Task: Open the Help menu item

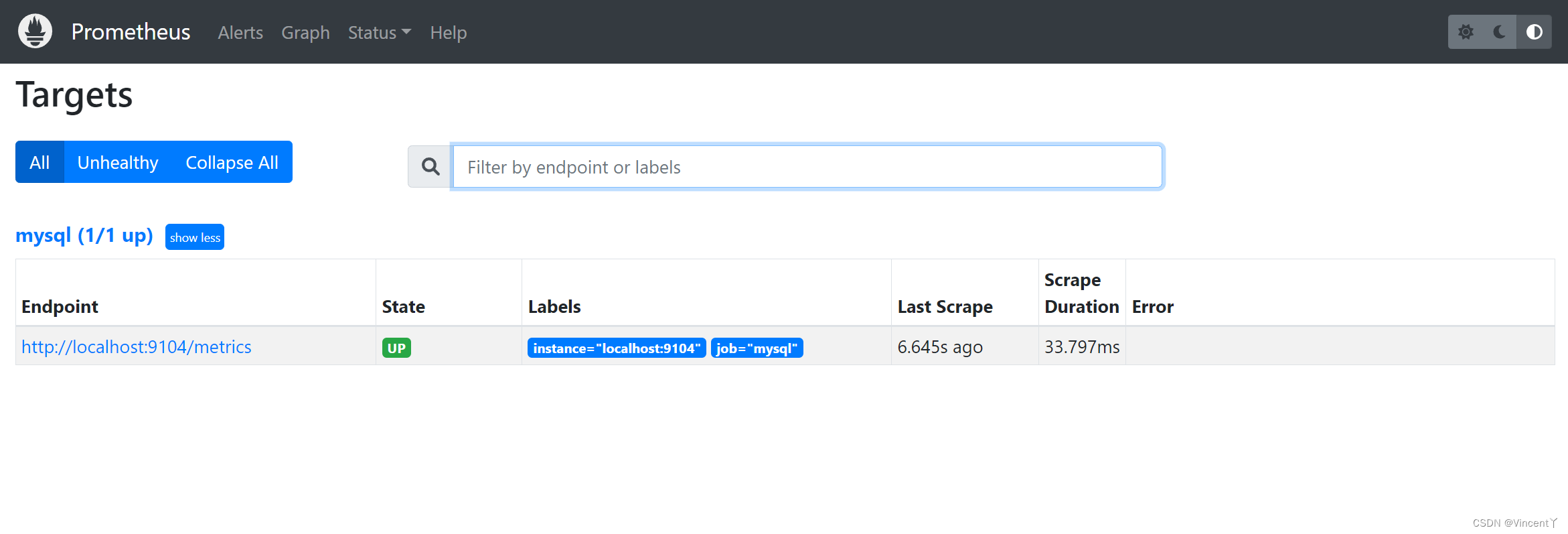Action: point(449,33)
